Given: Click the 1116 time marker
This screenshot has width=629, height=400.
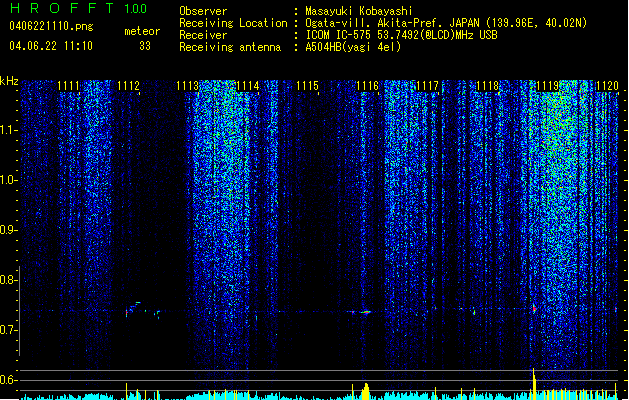Looking at the screenshot, I should coord(367,86).
